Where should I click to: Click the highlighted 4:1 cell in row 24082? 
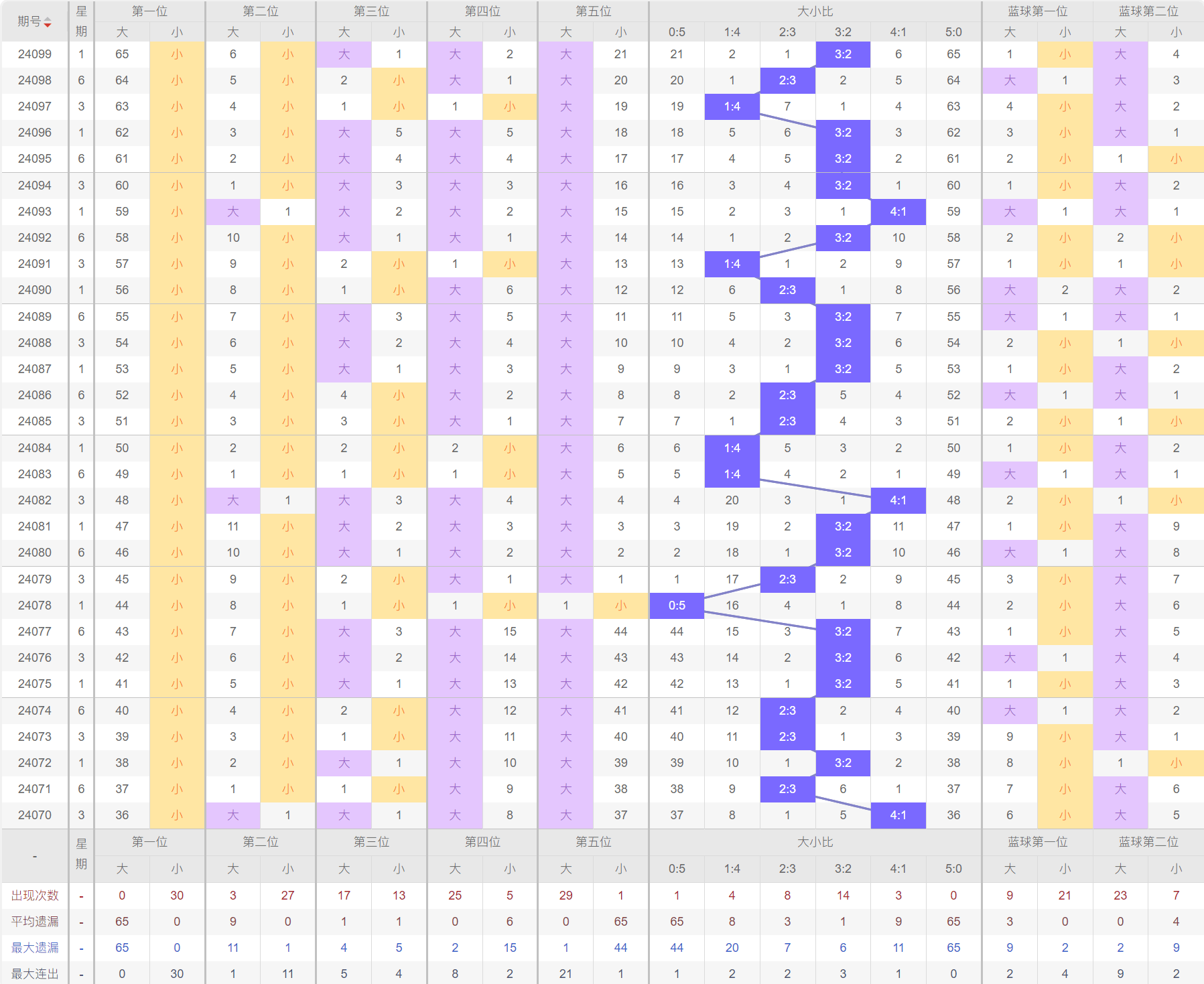(898, 500)
